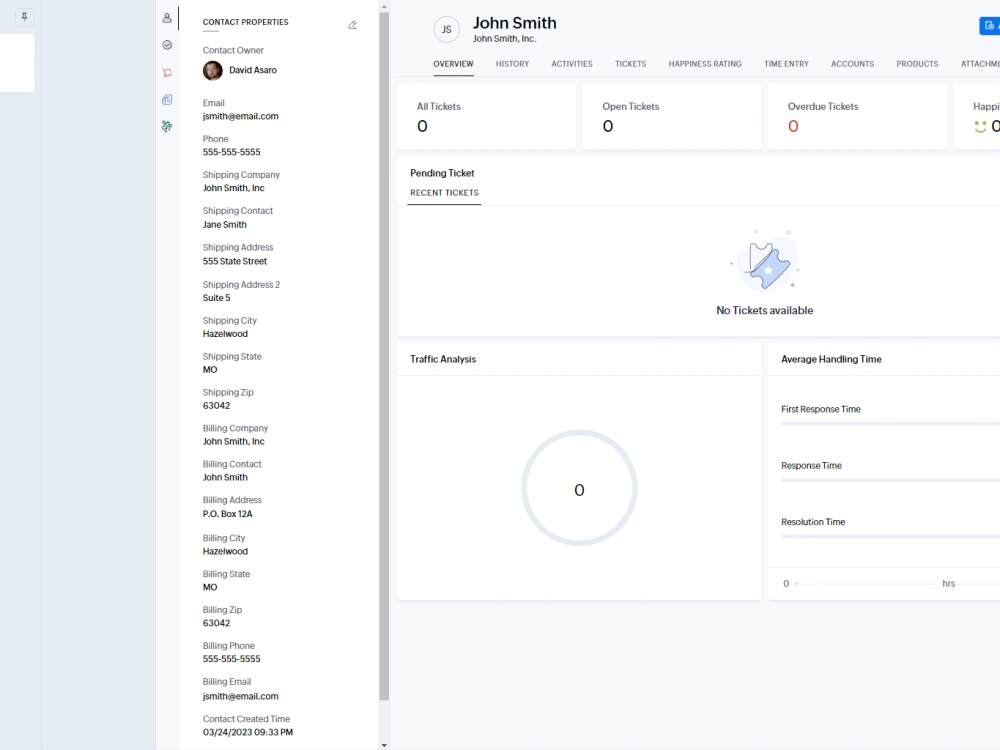Screen dimensions: 1000x750
Task: Click the blue button at top right
Action: (x=990, y=26)
